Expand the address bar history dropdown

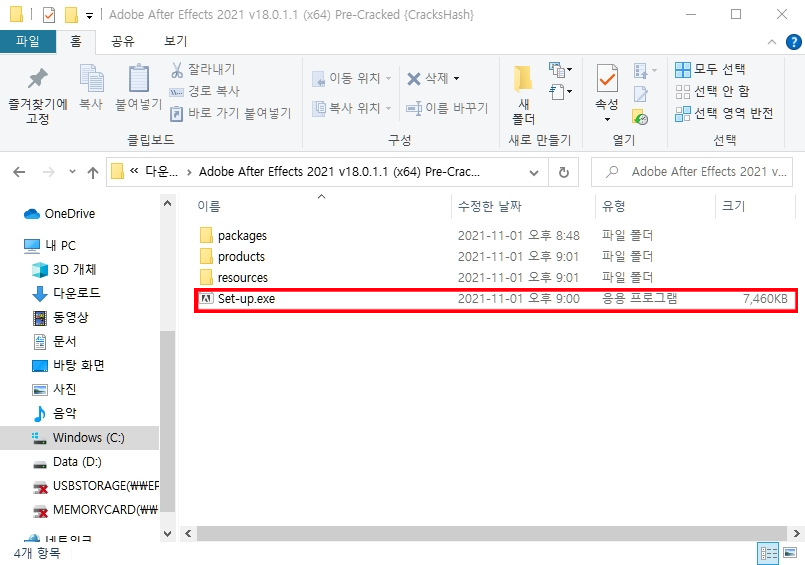coord(534,172)
